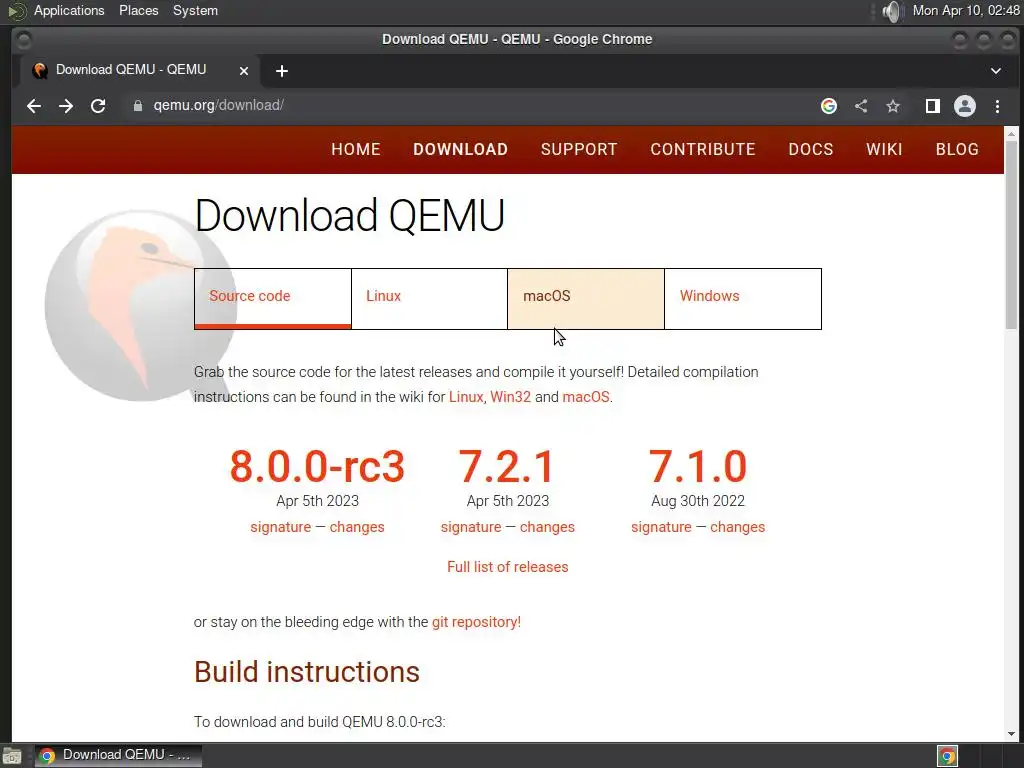This screenshot has width=1024, height=768.
Task: Expand the tab search chevron
Action: (995, 71)
